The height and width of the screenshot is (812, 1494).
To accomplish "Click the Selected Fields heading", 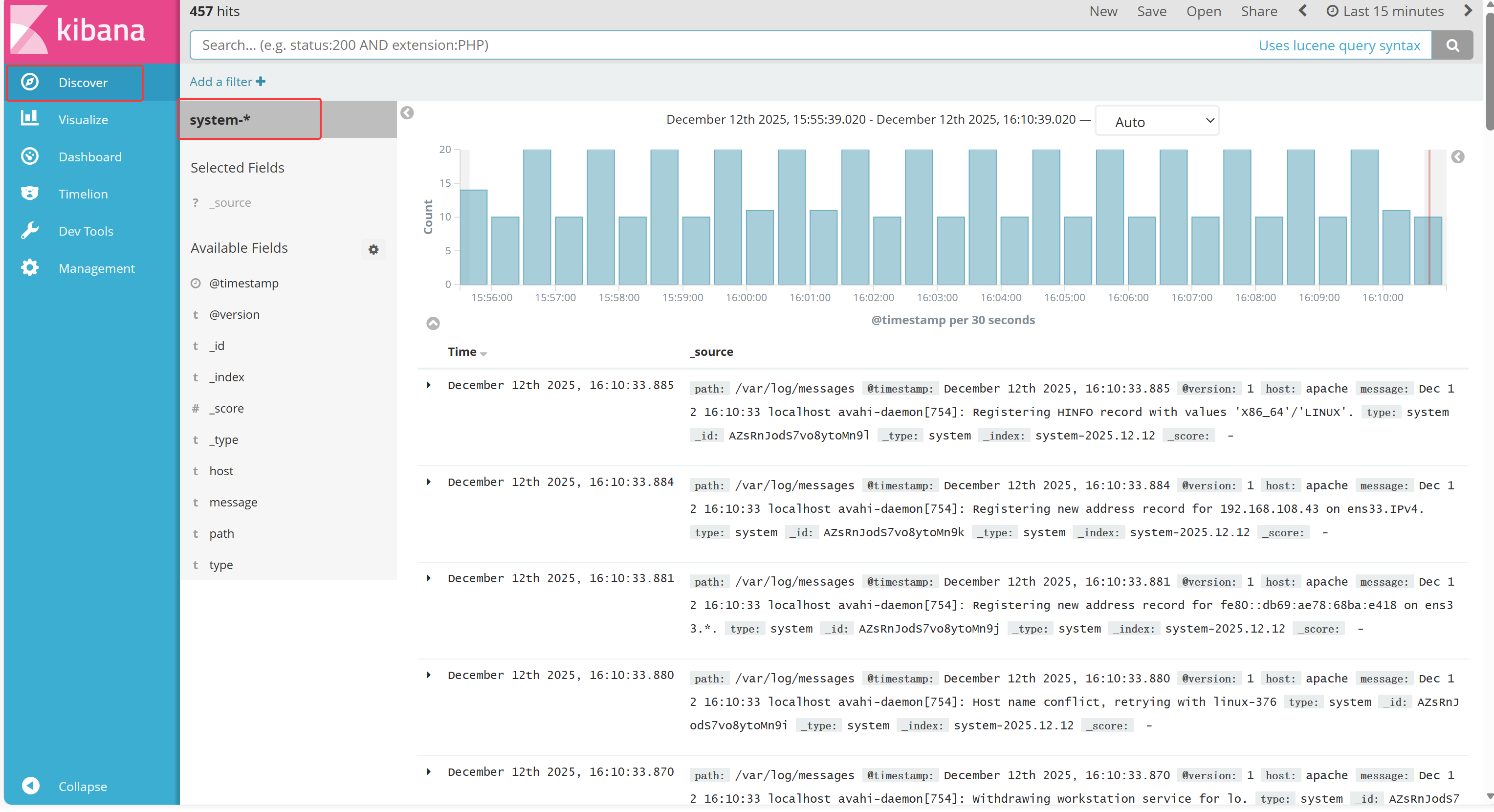I will tap(237, 168).
